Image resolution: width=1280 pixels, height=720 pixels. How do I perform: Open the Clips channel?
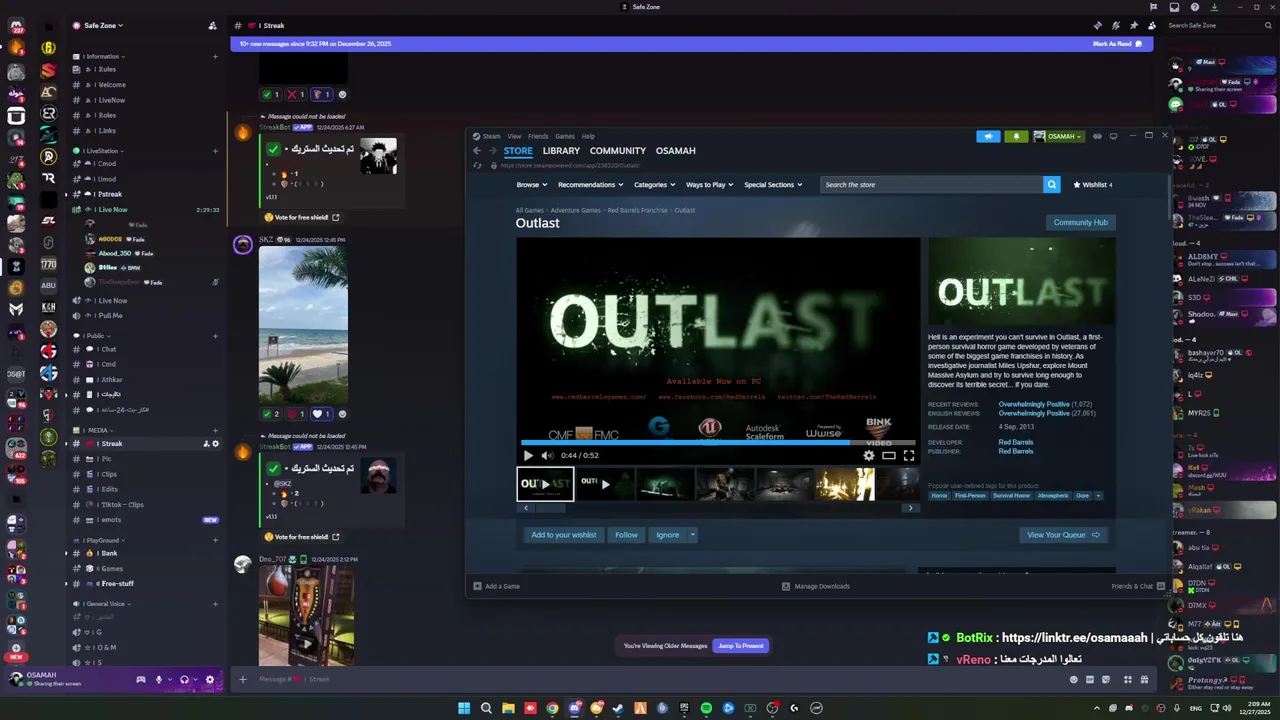coord(145,474)
